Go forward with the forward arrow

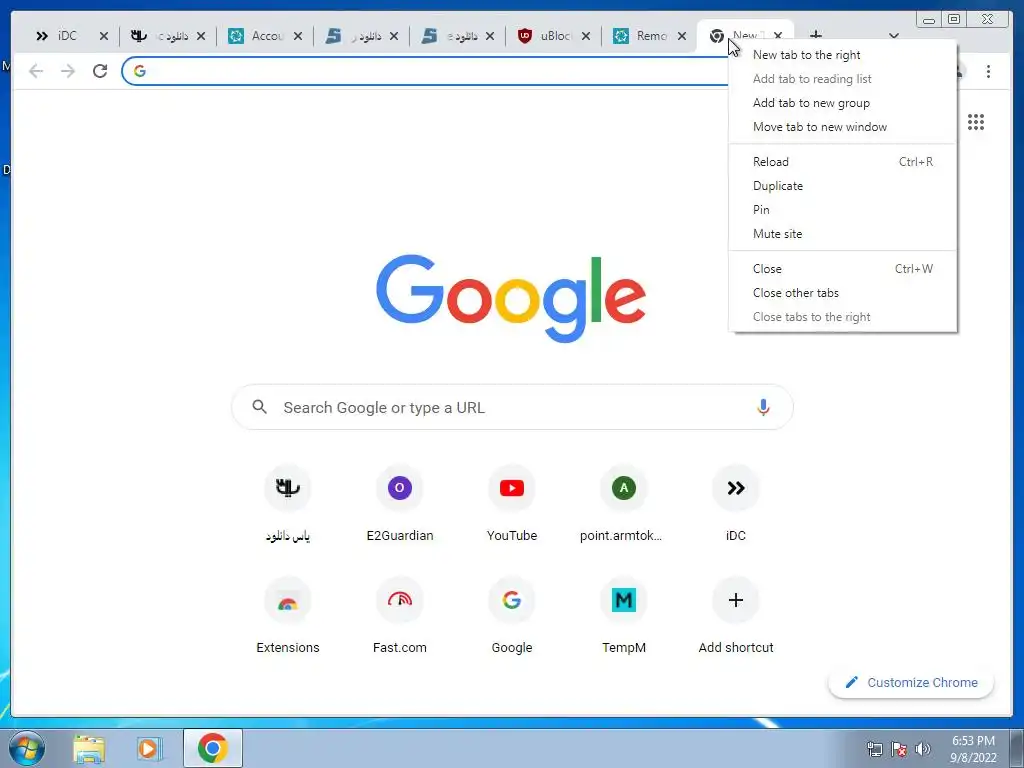point(68,71)
